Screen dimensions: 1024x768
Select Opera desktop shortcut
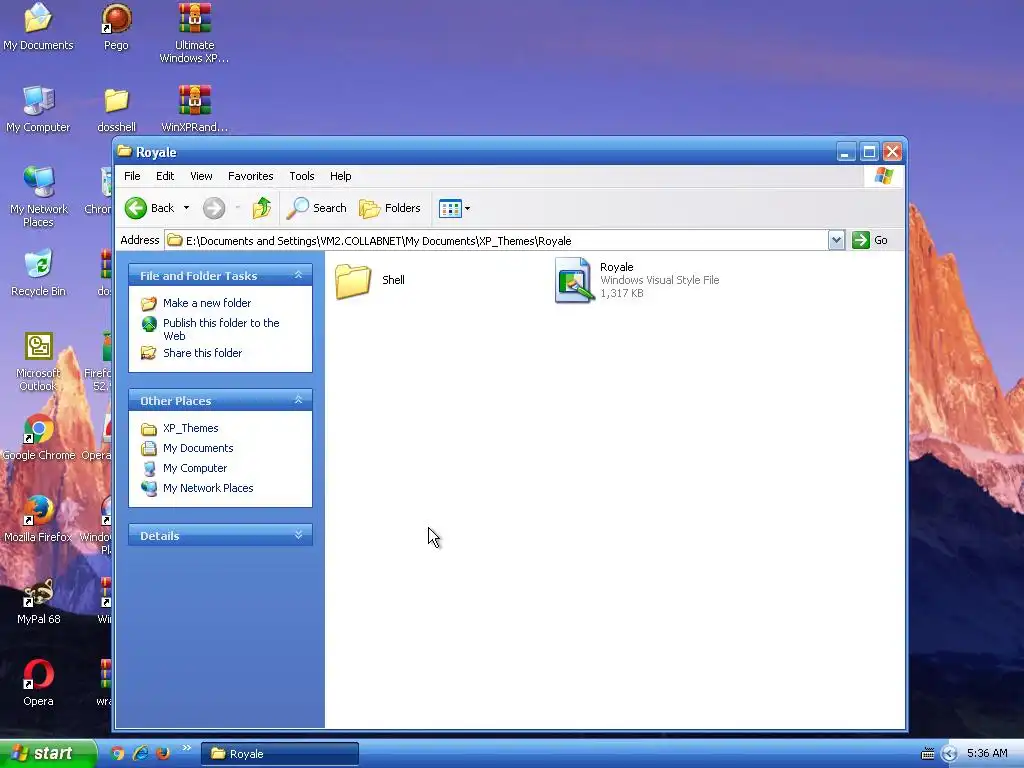point(38,675)
